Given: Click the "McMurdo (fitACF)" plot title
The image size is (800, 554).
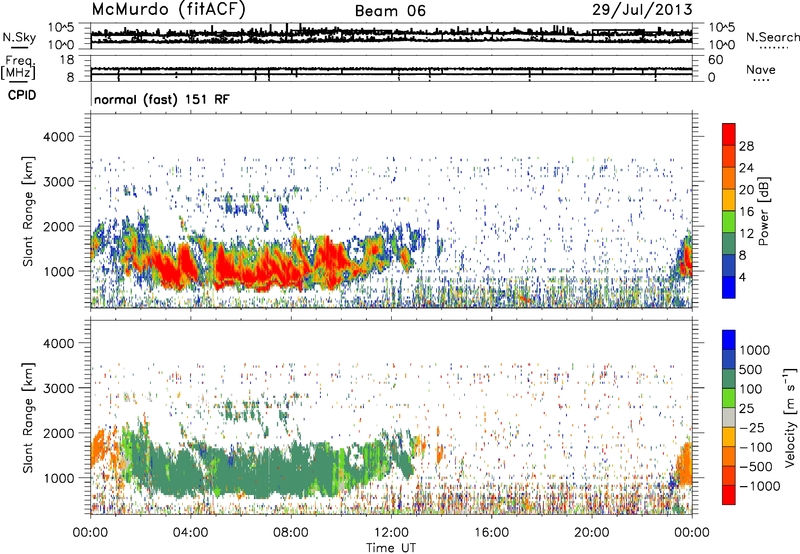Looking at the screenshot, I should [169, 10].
